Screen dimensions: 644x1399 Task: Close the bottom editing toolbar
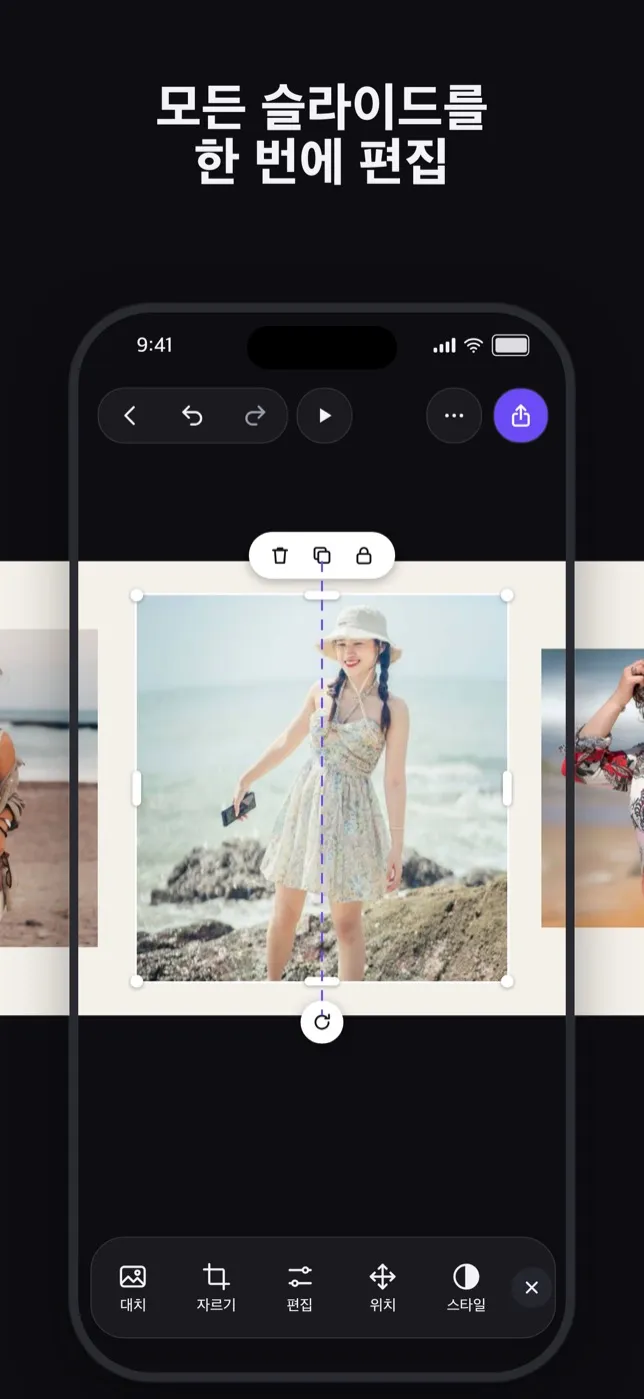531,1288
